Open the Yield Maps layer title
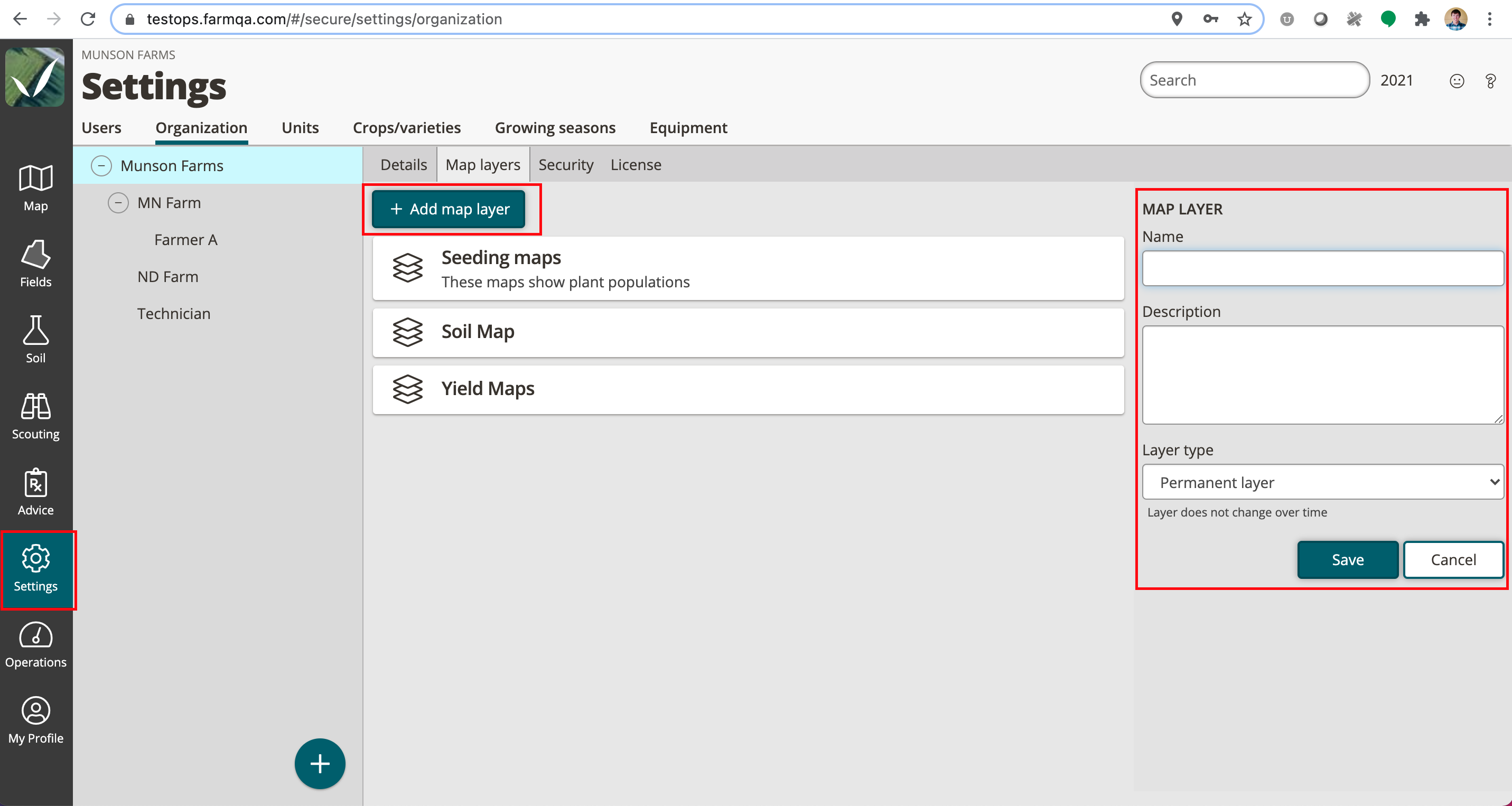 coord(488,388)
